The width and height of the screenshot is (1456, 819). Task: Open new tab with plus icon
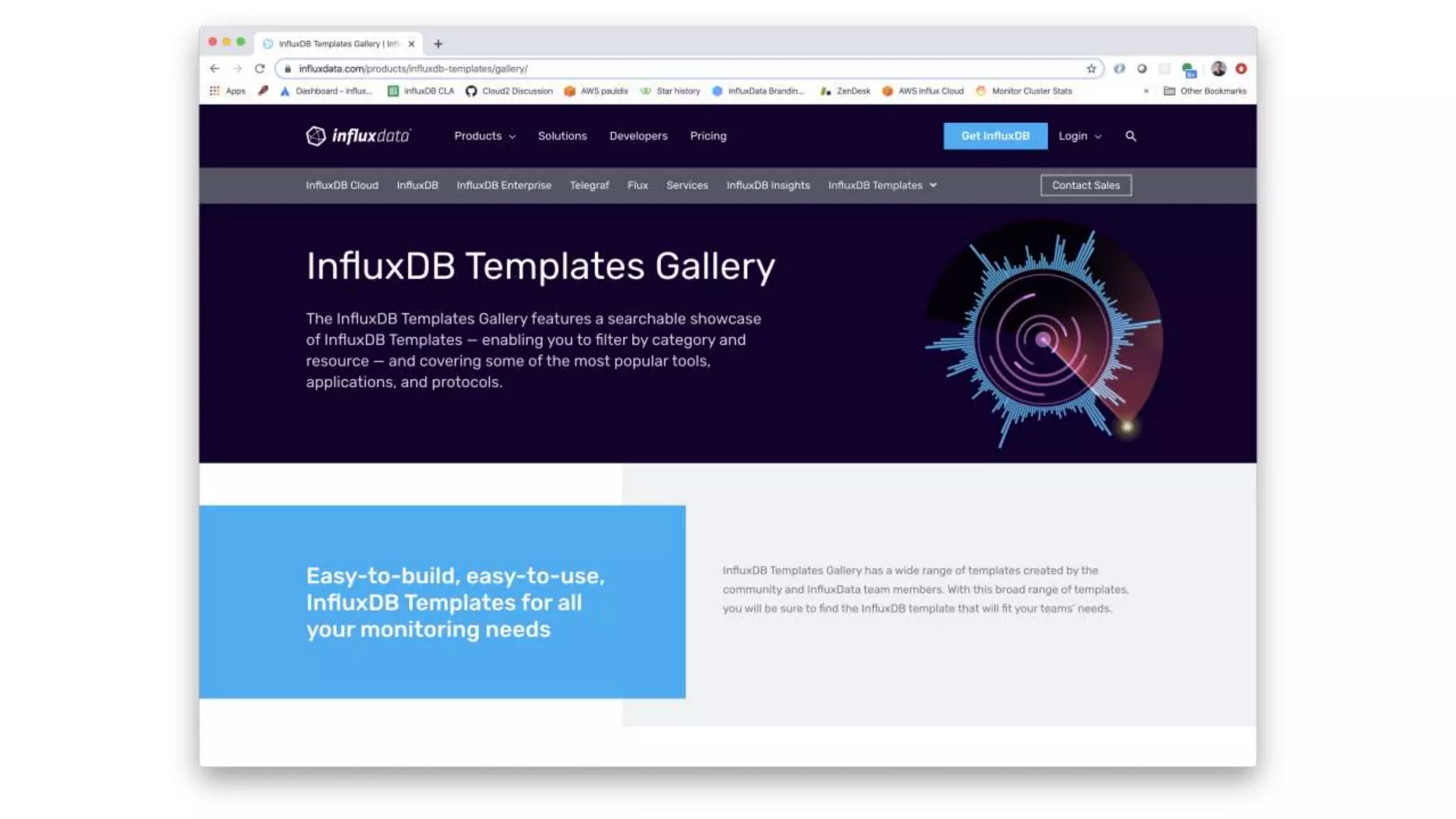[x=438, y=44]
